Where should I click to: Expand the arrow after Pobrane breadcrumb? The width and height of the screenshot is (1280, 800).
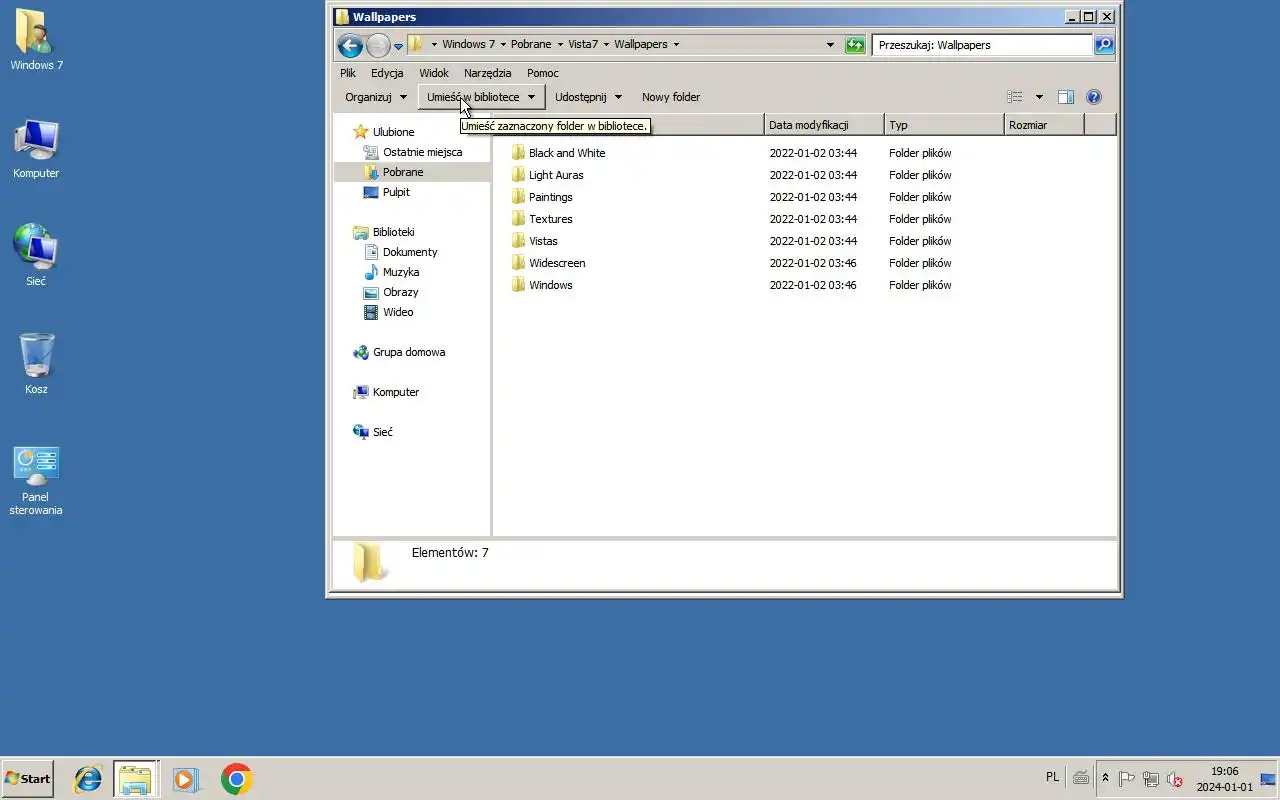(560, 45)
